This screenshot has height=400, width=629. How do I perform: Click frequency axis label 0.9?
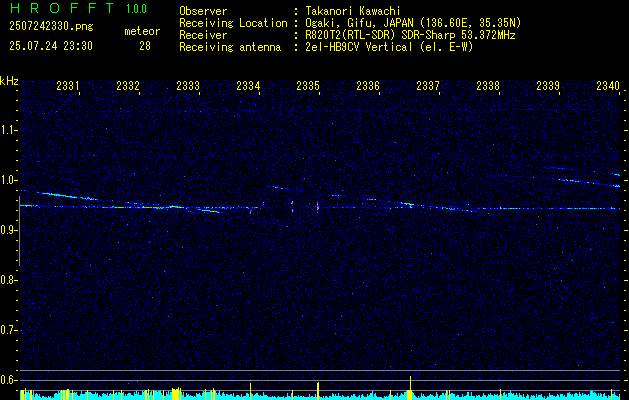8,230
